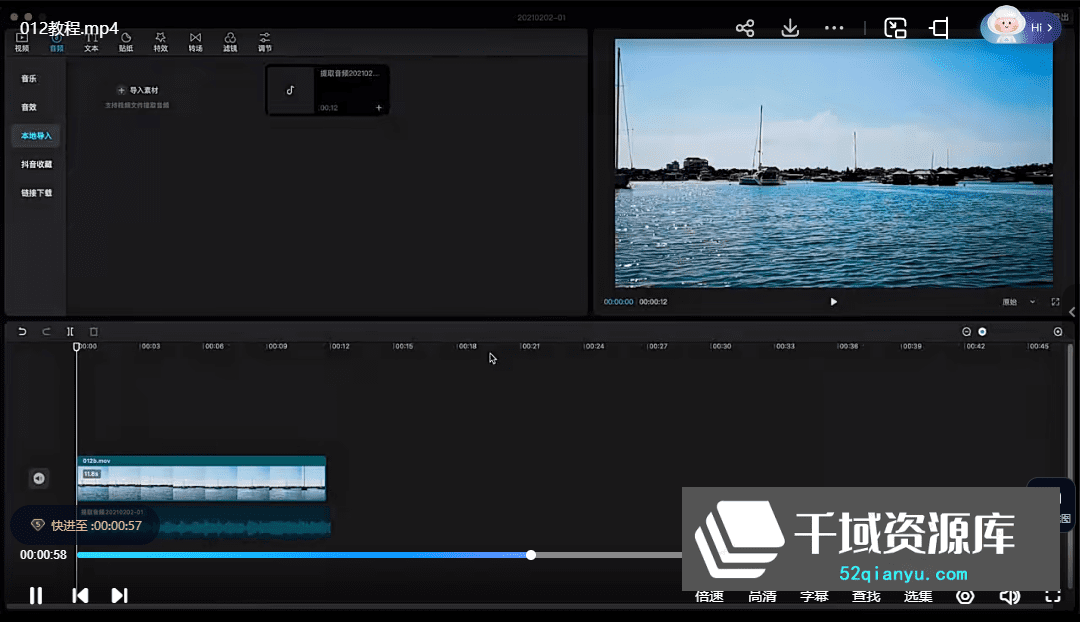Open the 贴纸 (Sticker) tab icon
The image size is (1080, 622).
(x=126, y=42)
